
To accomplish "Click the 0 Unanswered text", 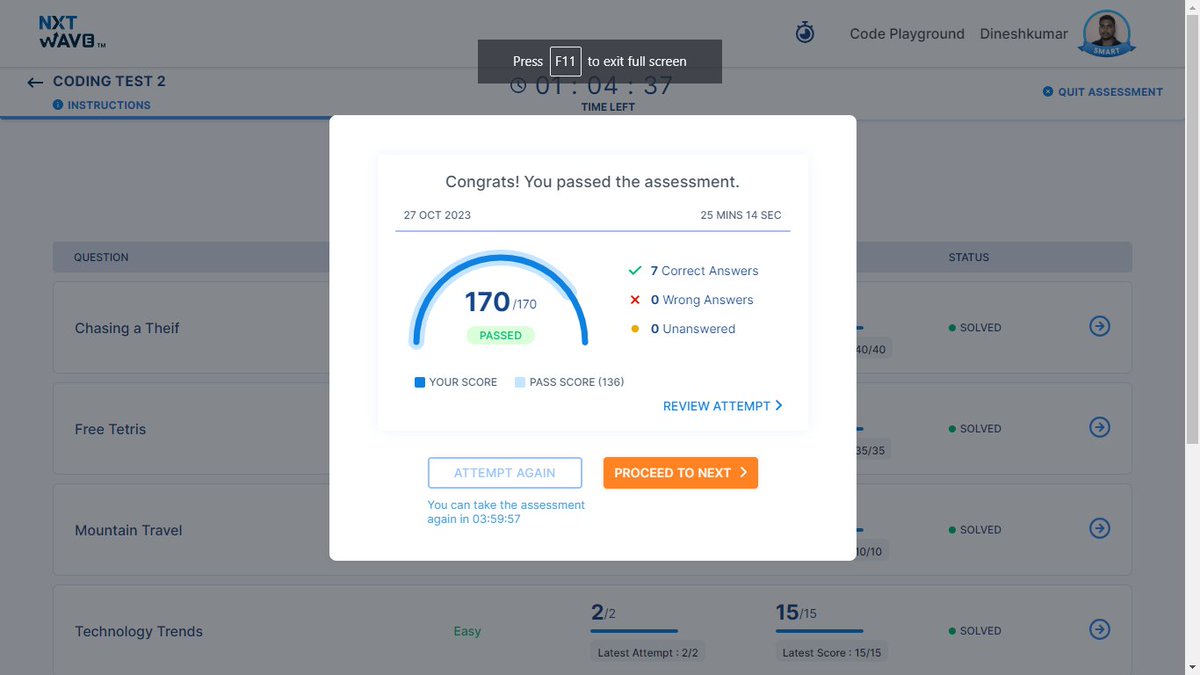I will (693, 329).
